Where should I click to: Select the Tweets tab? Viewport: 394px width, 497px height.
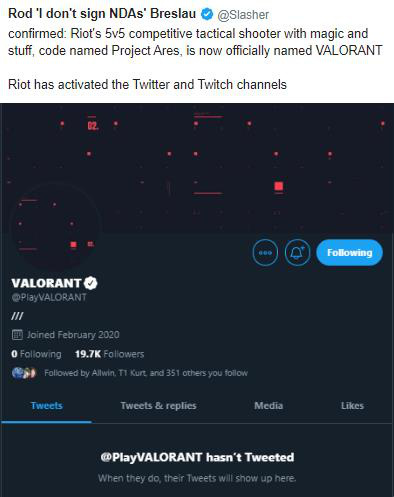(46, 406)
